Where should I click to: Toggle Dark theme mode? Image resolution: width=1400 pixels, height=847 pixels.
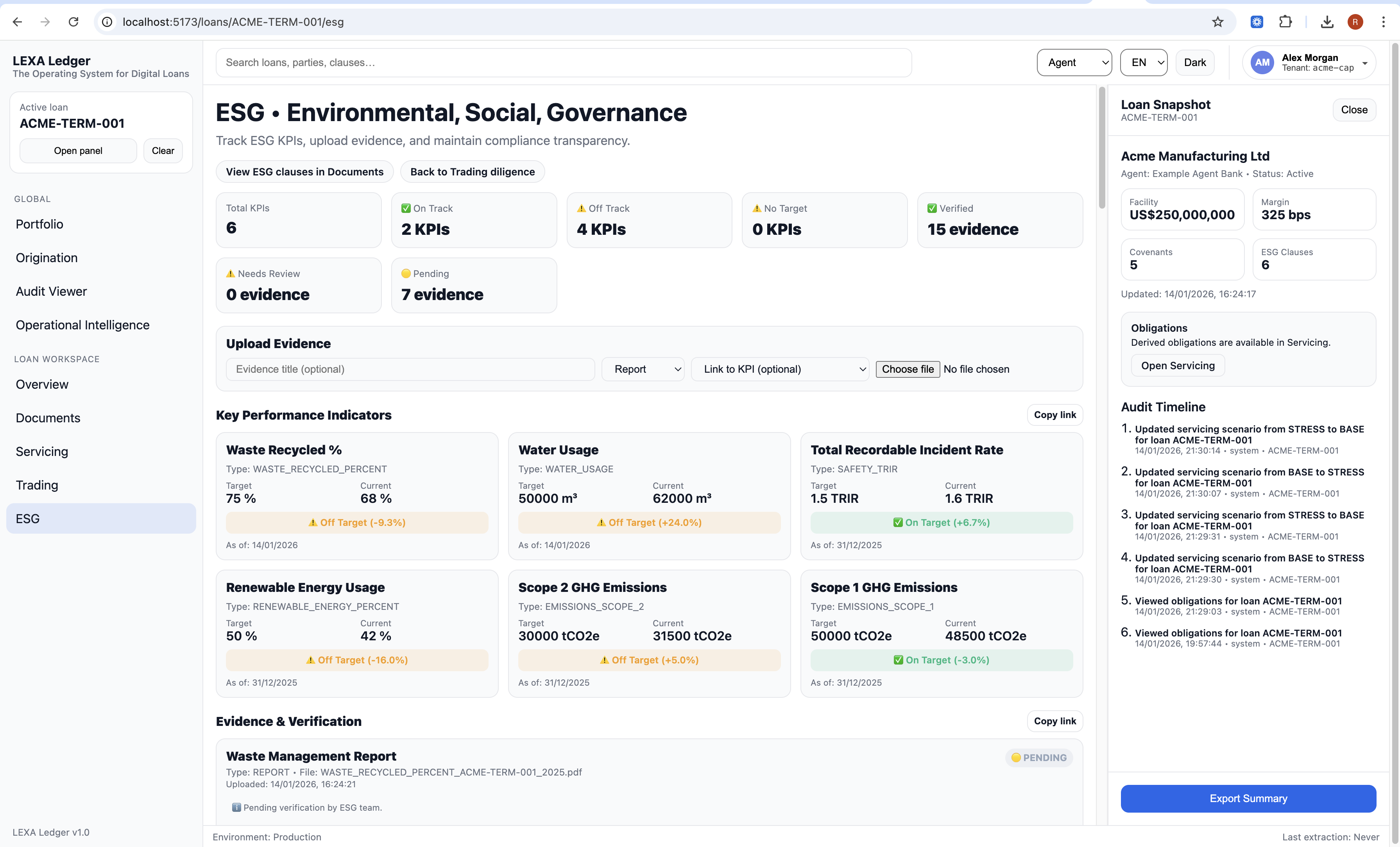point(1194,63)
